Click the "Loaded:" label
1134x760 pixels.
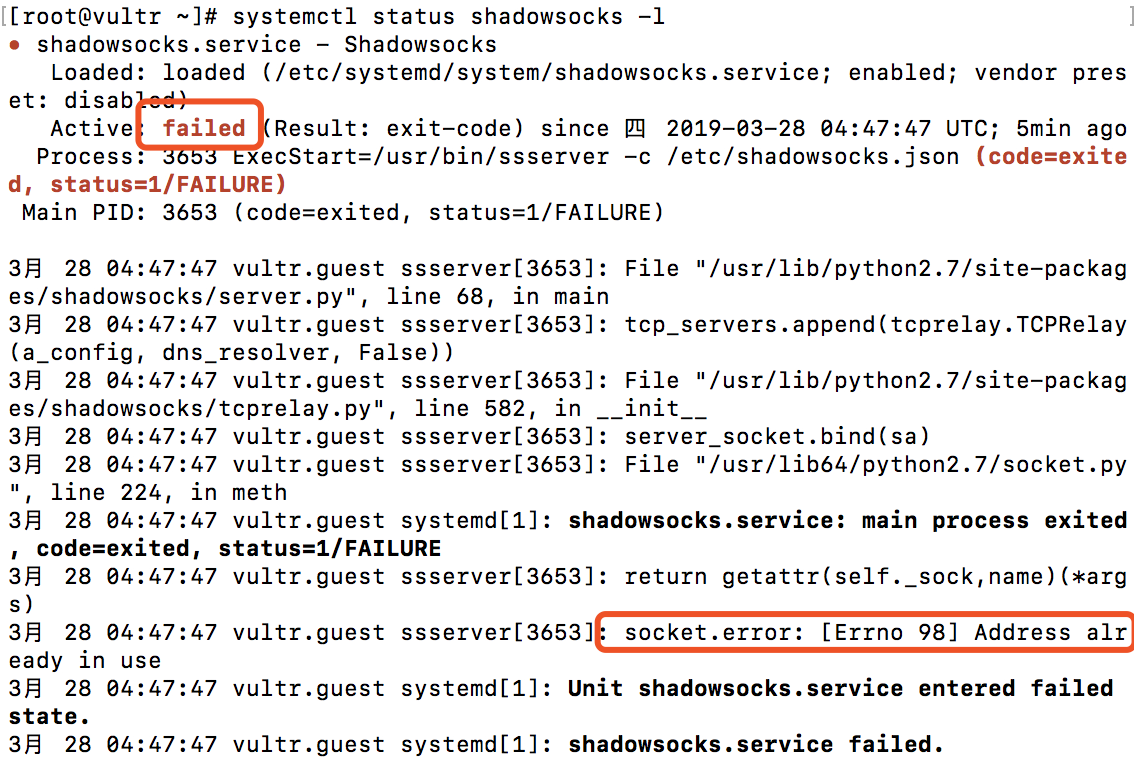(99, 72)
